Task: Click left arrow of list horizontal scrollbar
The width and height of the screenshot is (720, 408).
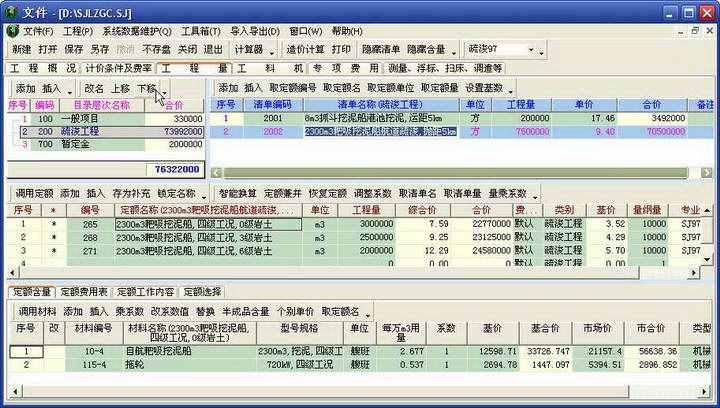Action: (x=216, y=173)
